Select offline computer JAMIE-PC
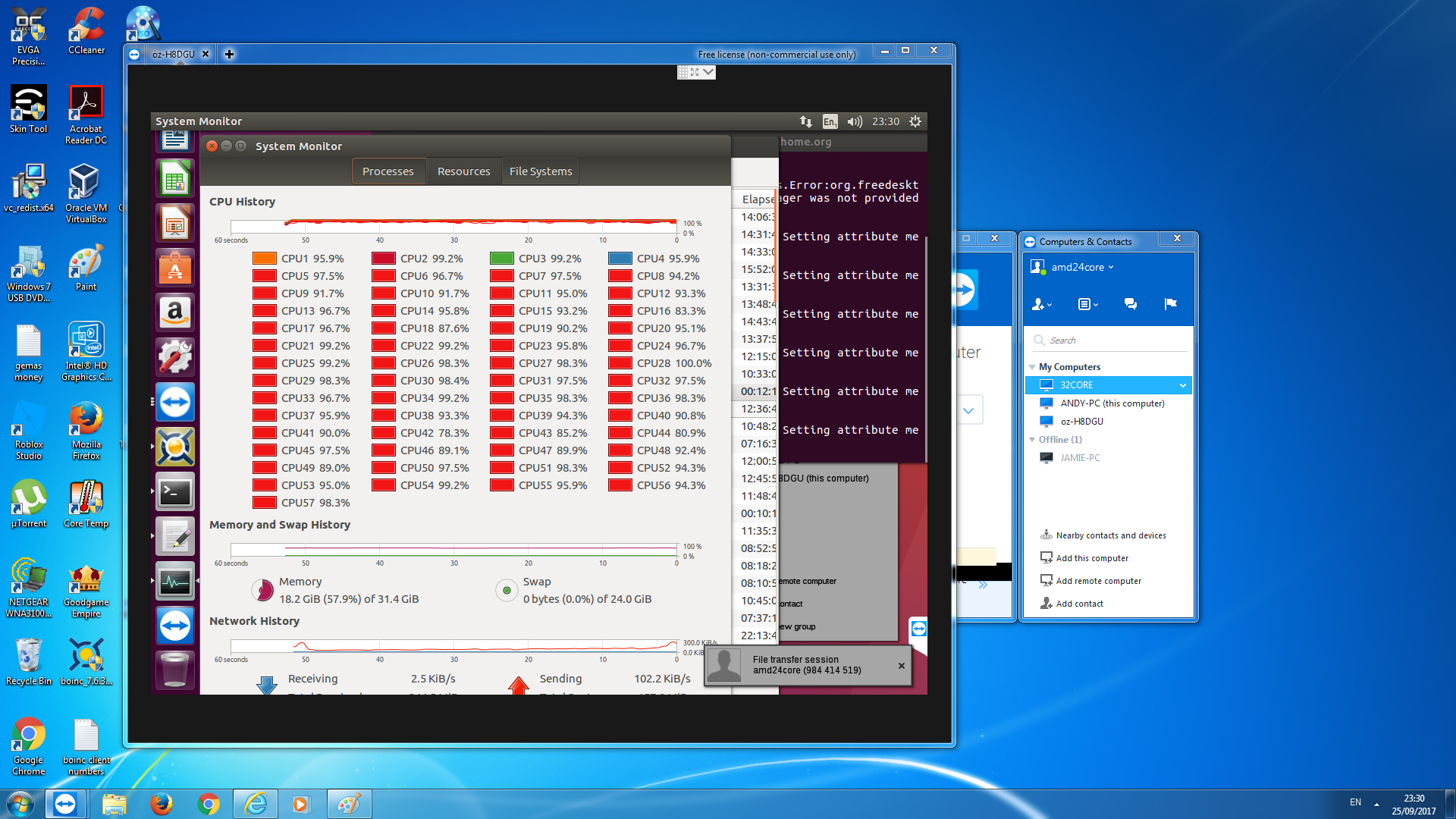Viewport: 1456px width, 819px height. click(x=1108, y=458)
